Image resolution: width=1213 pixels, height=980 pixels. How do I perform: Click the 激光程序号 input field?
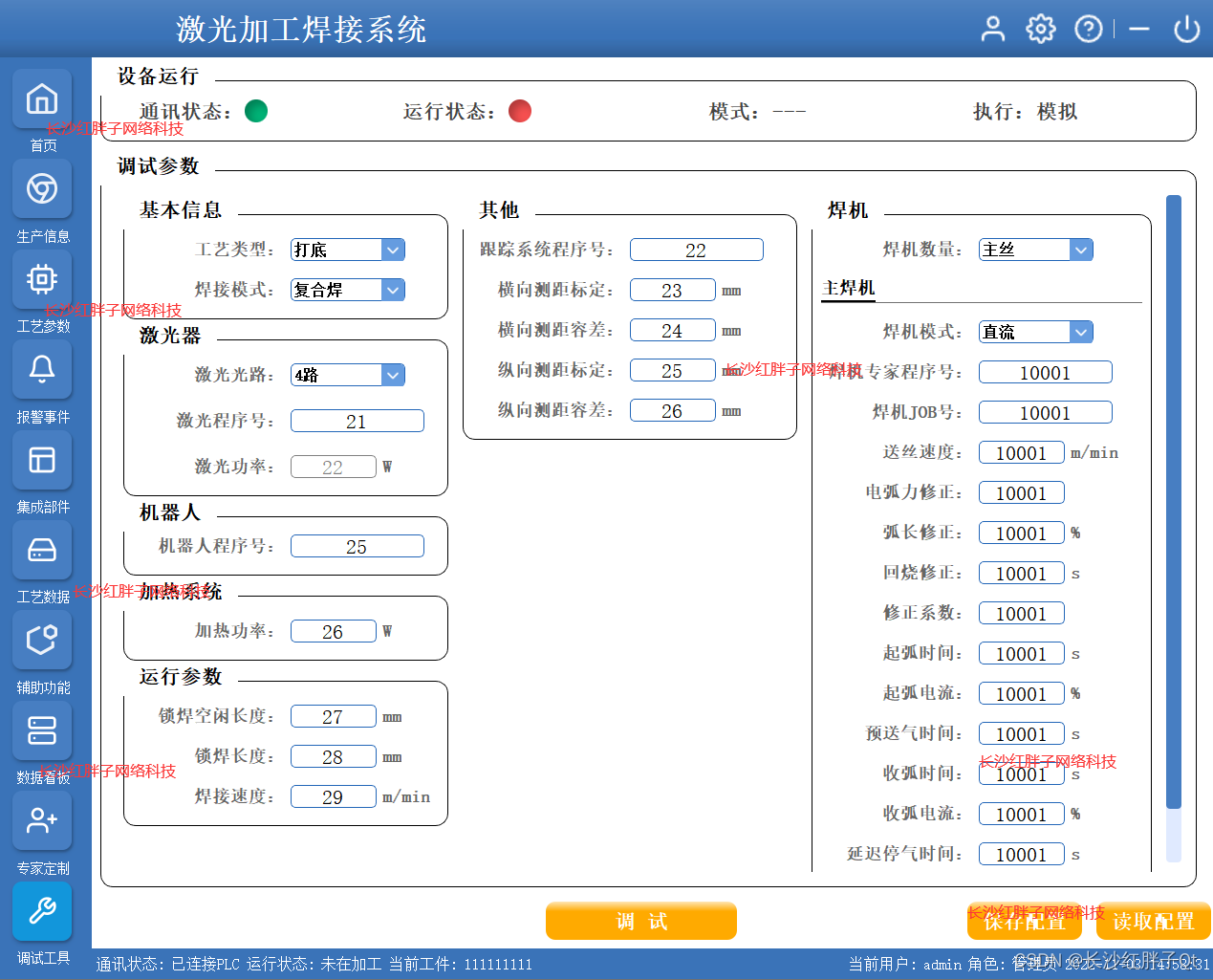357,421
